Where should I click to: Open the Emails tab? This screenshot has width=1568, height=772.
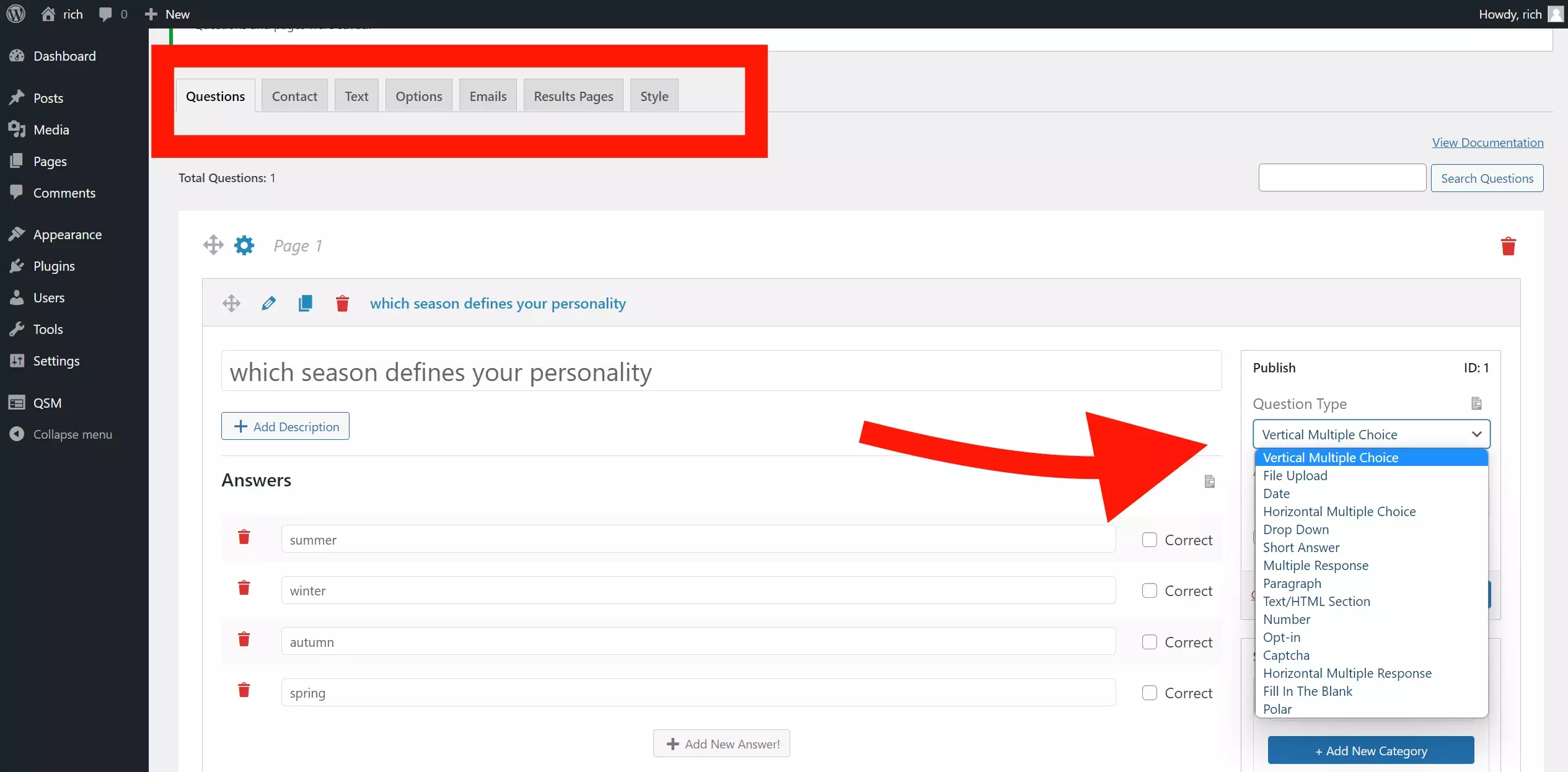click(x=488, y=96)
